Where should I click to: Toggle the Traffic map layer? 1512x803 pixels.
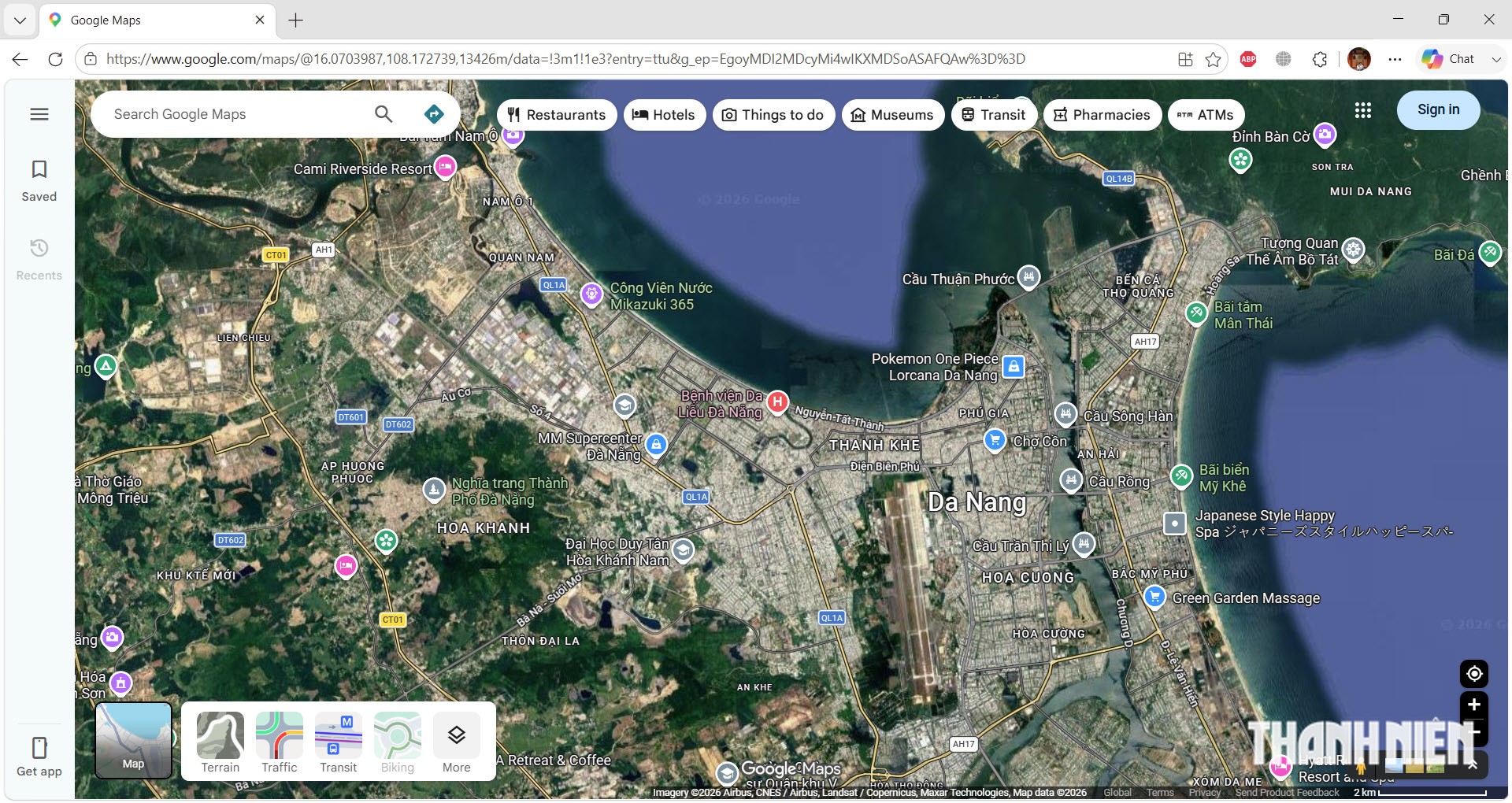(280, 742)
